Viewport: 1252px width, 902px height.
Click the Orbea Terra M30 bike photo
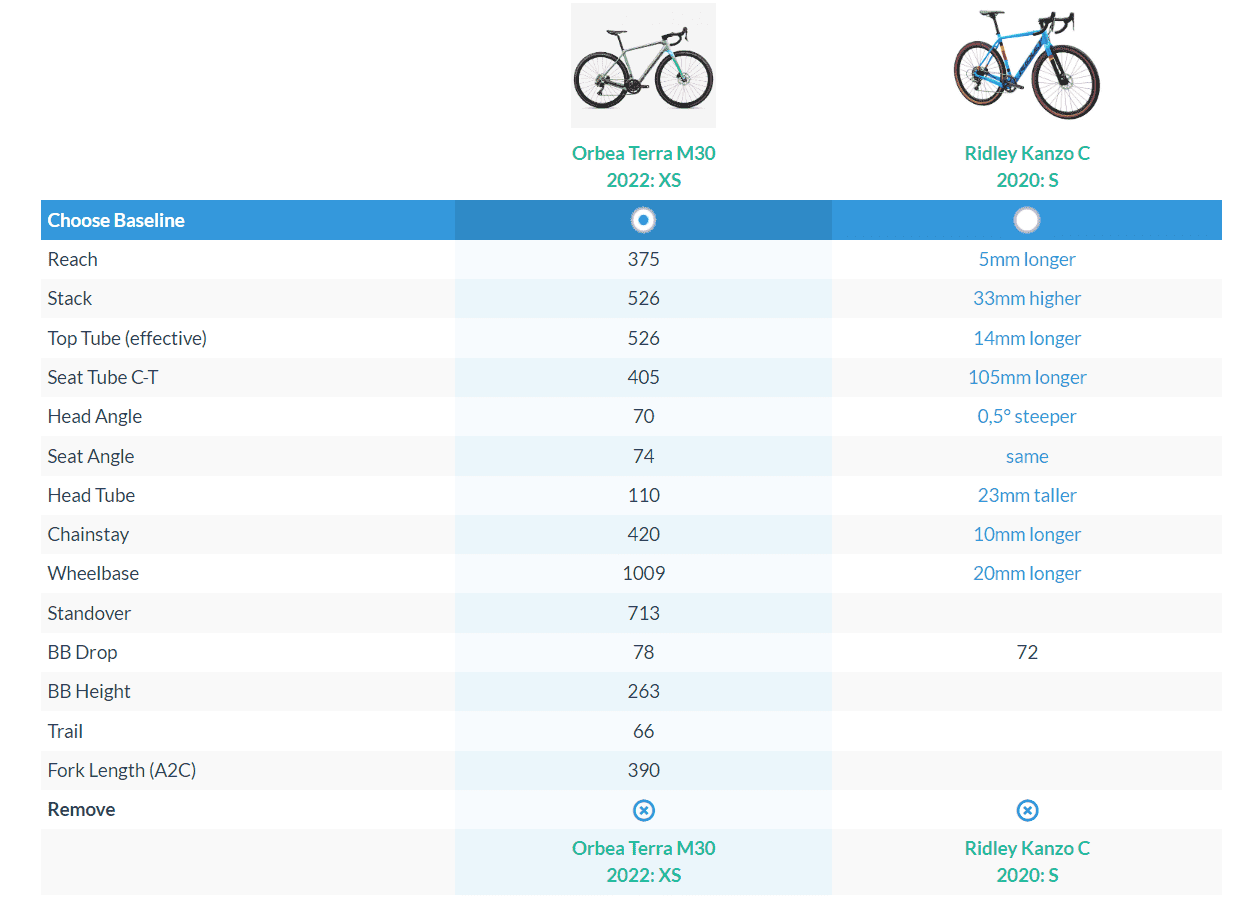click(x=643, y=66)
